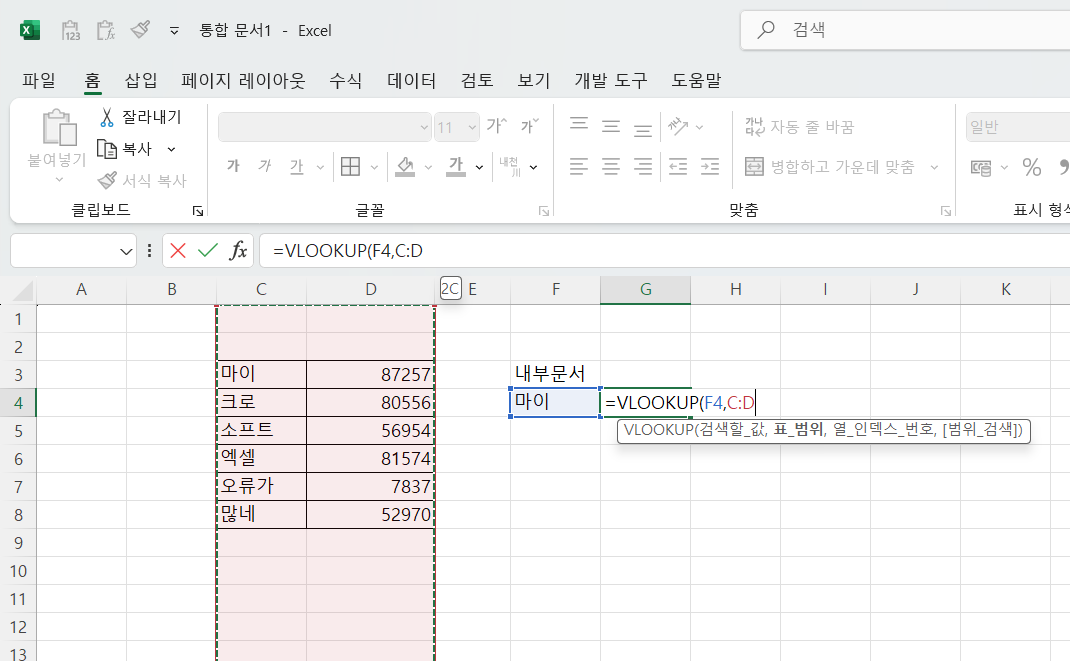Expand the font color dropdown arrow
The width and height of the screenshot is (1070, 661).
[x=479, y=167]
